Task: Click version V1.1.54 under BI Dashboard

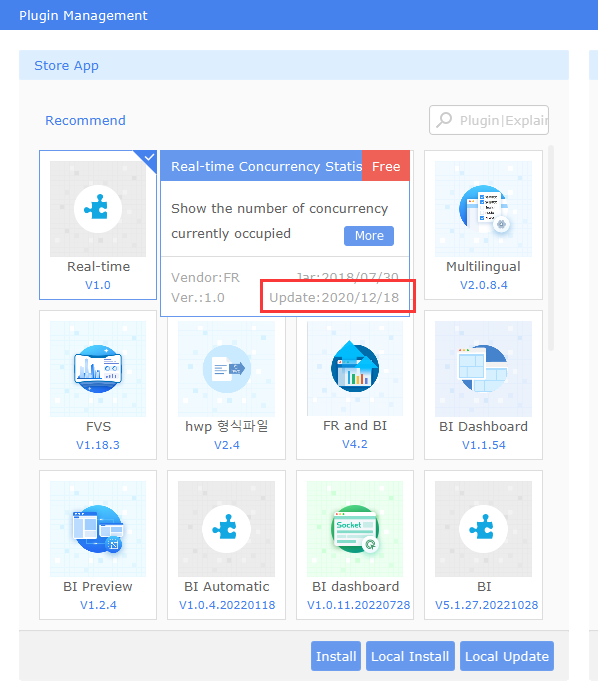Action: point(484,445)
